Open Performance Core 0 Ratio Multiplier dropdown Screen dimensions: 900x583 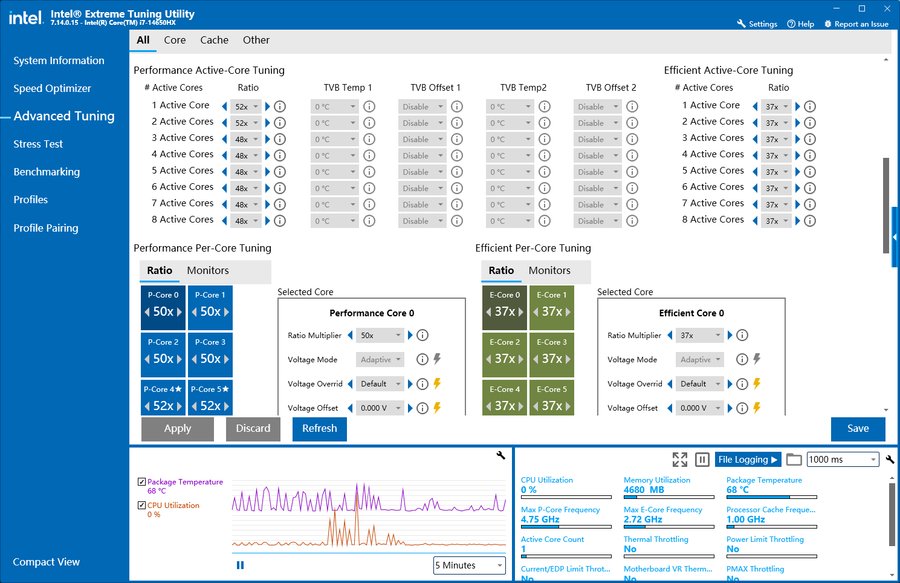pos(380,336)
